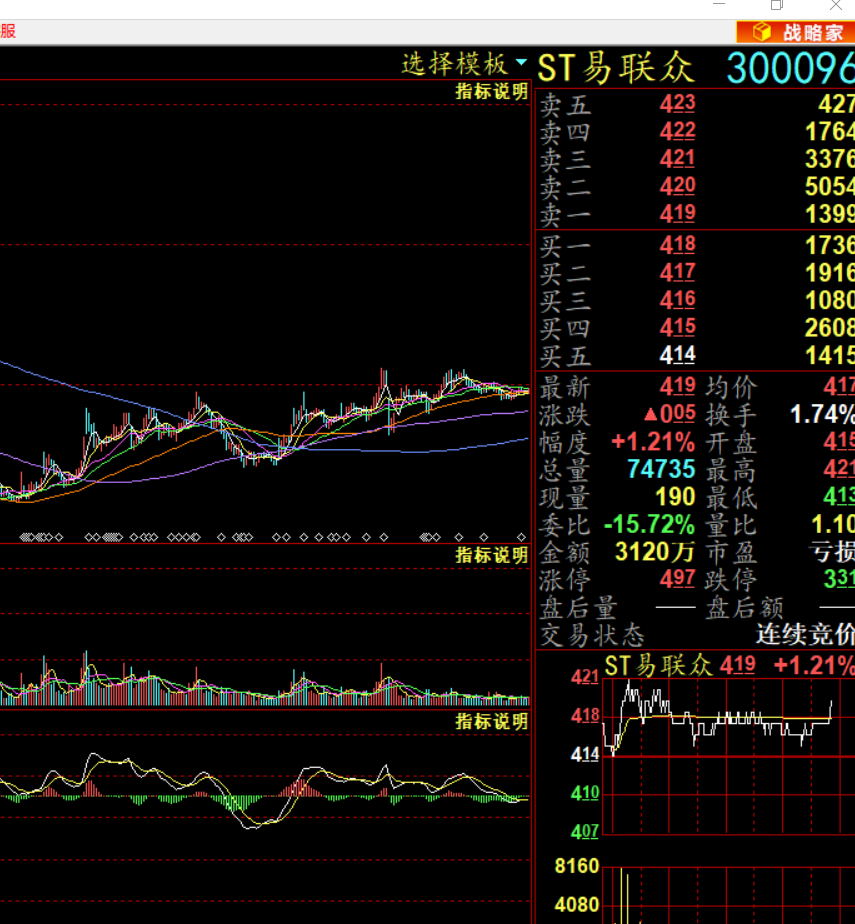
Task: Click the 4080 volume axis label
Action: pyautogui.click(x=577, y=905)
